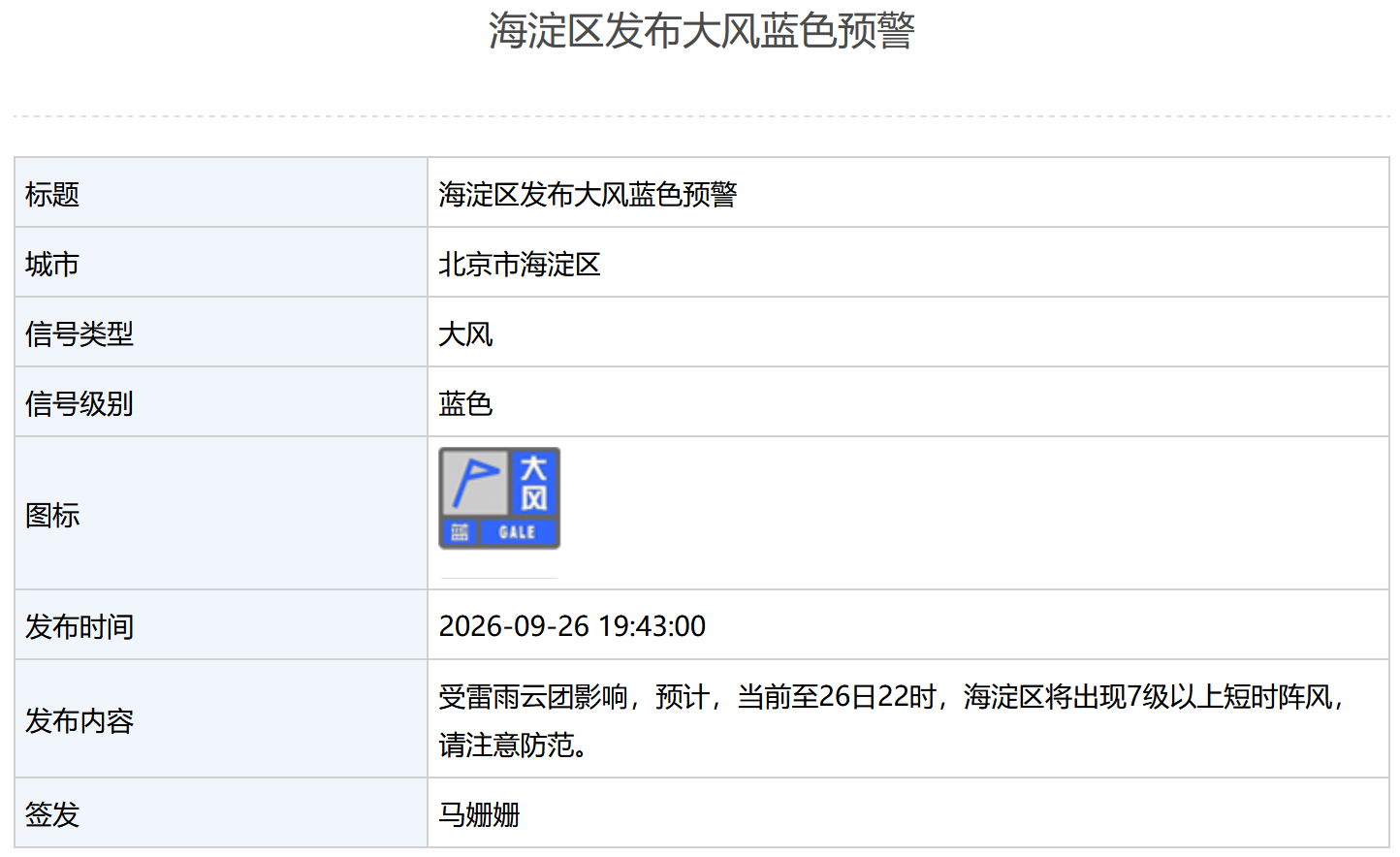The image size is (1400, 857).
Task: Click the publish time 2026-09-26 19:43:00
Action: (572, 626)
